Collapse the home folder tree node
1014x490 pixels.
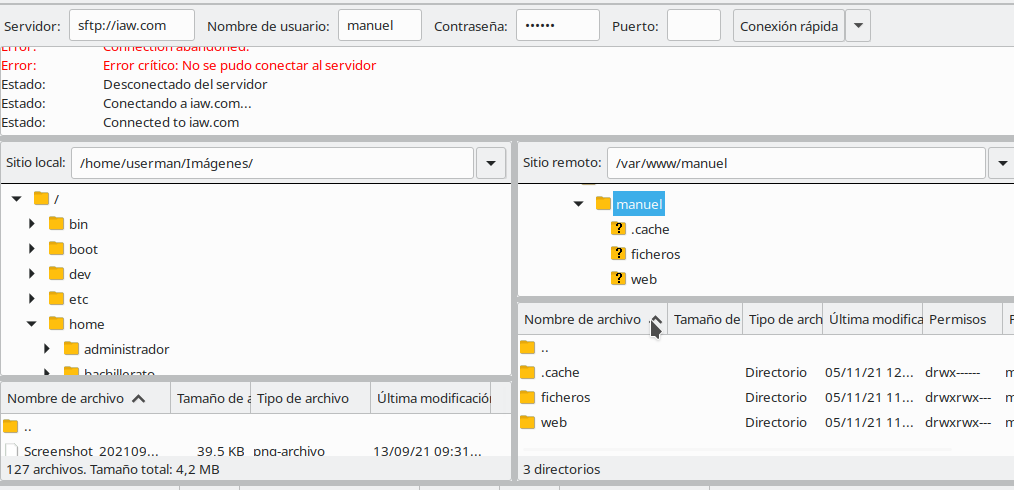[32, 324]
